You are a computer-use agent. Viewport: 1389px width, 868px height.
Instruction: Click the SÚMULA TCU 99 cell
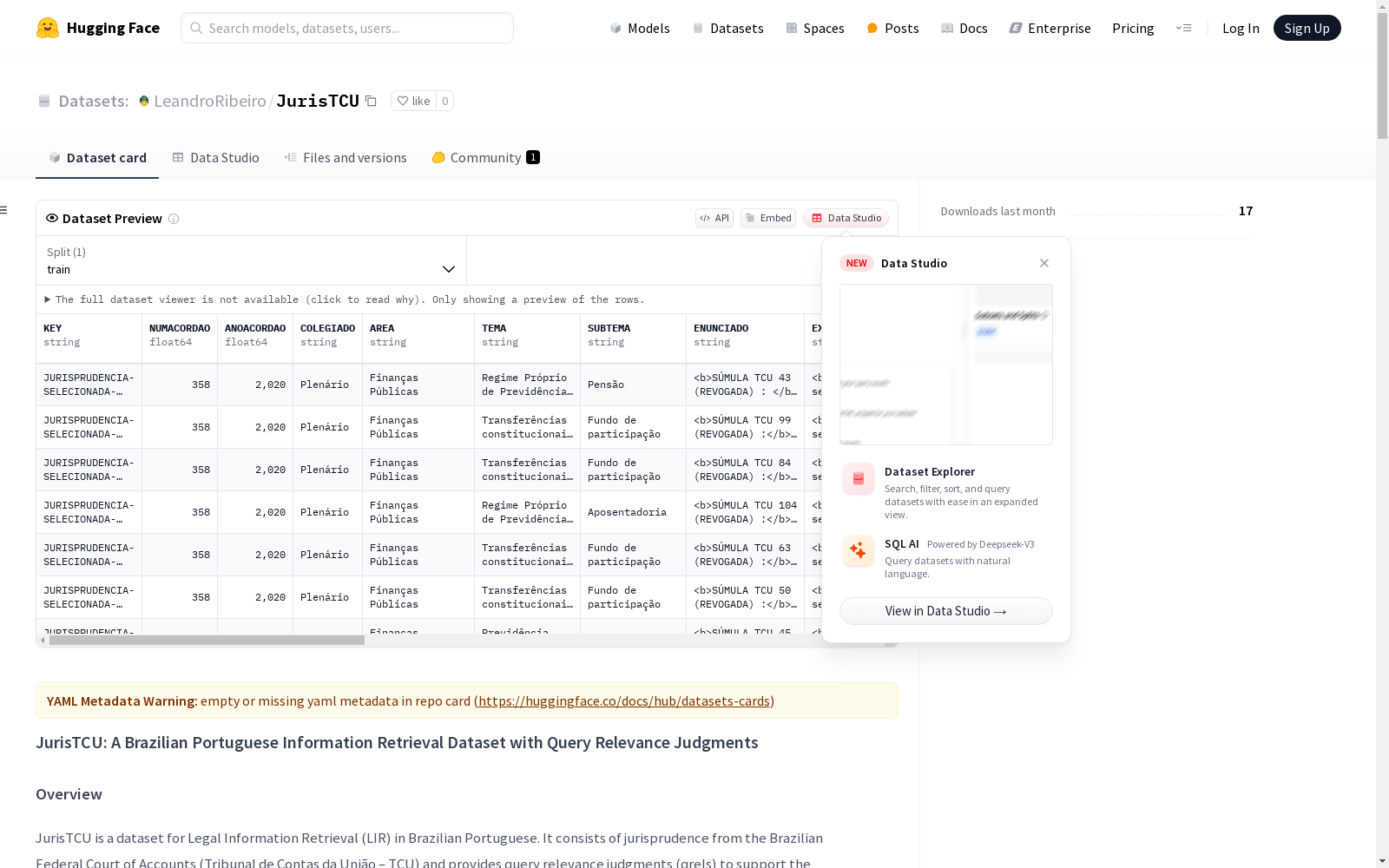[x=746, y=427]
